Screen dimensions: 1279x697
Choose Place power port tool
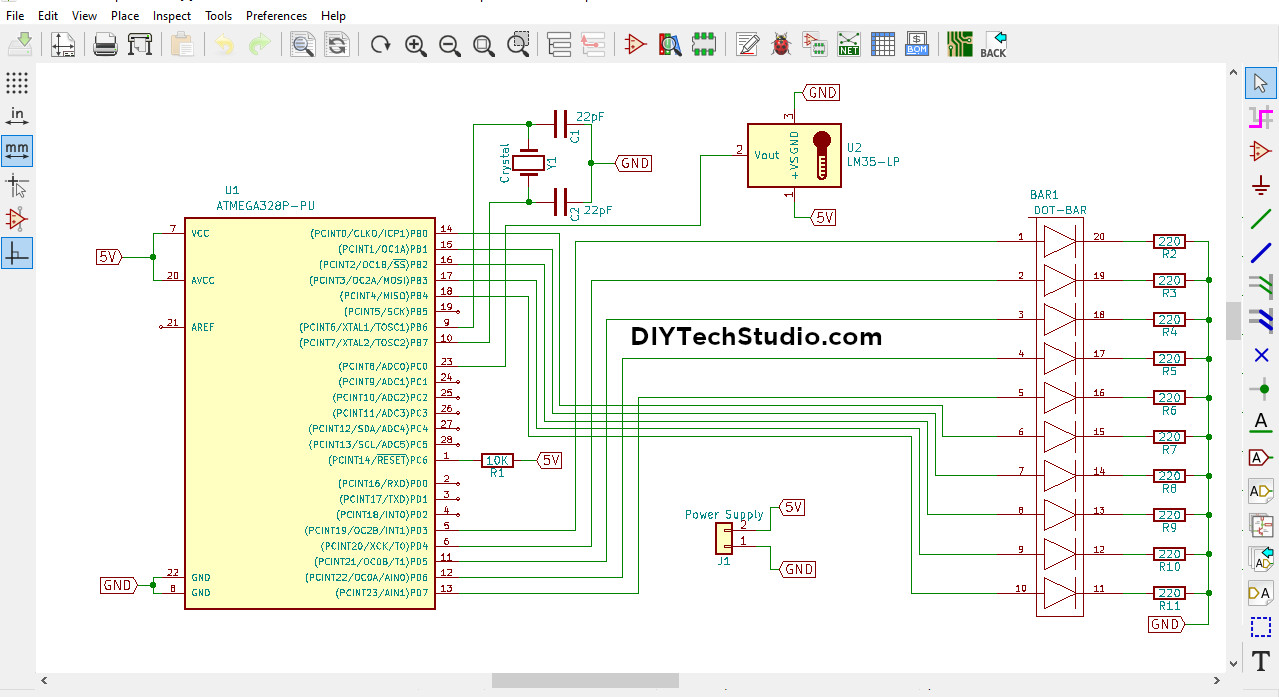1261,186
